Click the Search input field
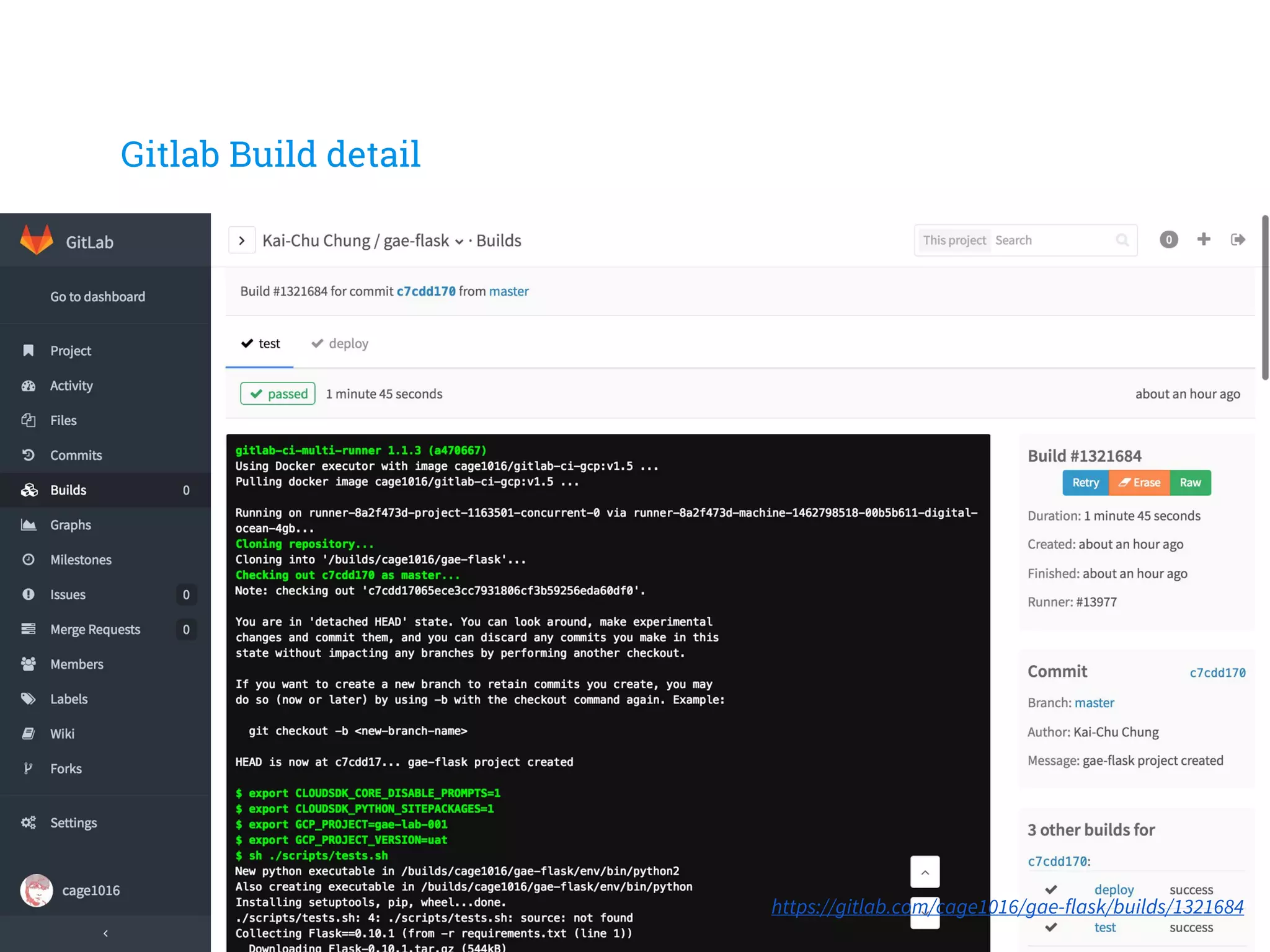Viewport: 1270px width, 952px height. tap(1053, 240)
